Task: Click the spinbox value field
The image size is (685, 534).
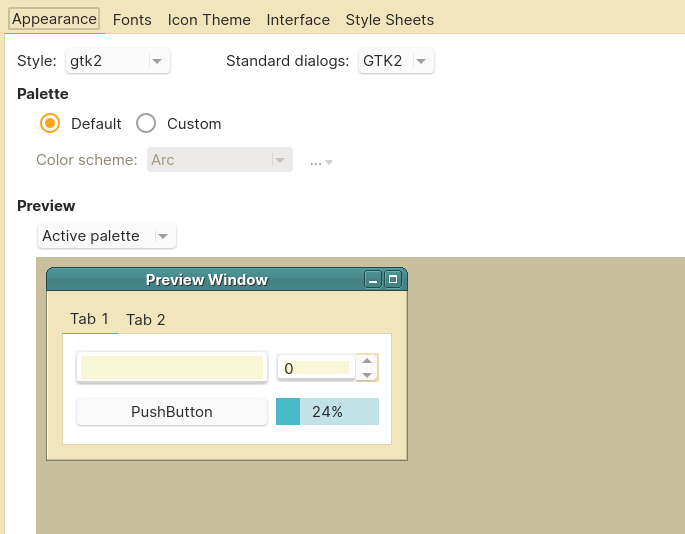Action: [315, 368]
